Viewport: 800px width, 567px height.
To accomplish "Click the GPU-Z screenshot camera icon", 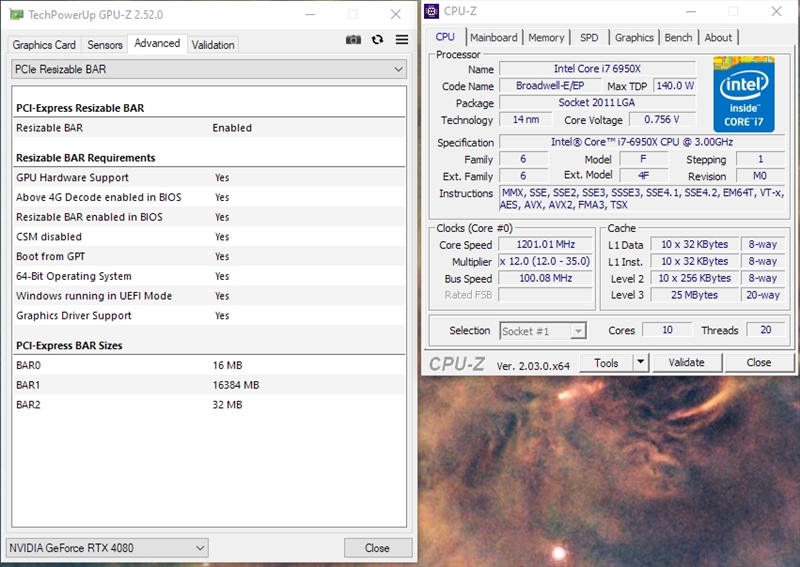I will point(353,40).
